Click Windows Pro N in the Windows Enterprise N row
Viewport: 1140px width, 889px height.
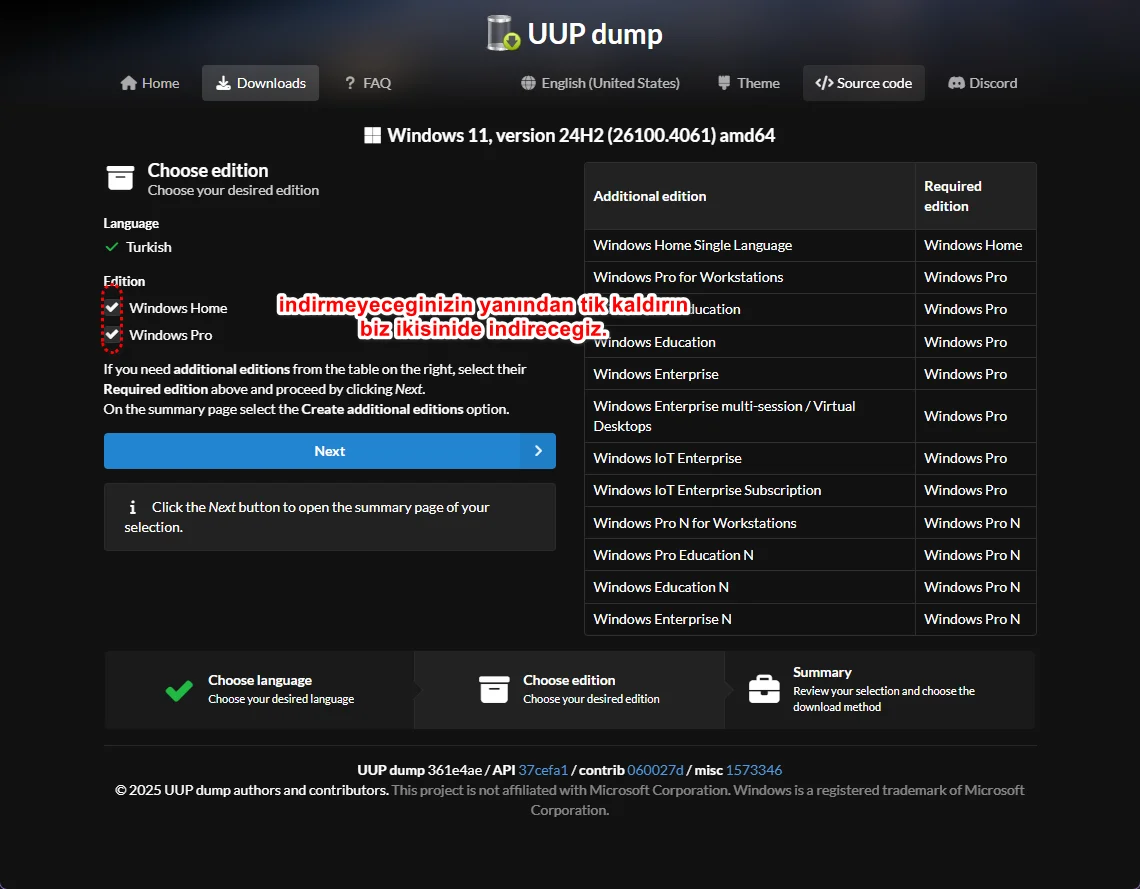coord(976,619)
